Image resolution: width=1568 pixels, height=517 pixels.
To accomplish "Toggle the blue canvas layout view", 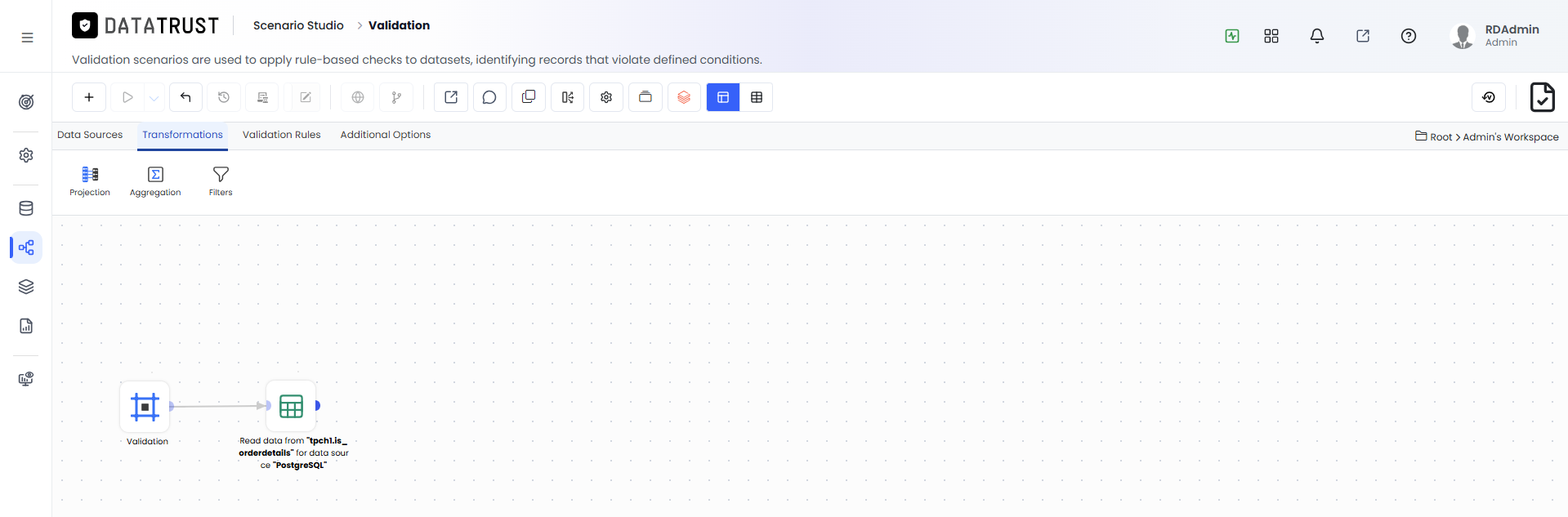I will [723, 97].
